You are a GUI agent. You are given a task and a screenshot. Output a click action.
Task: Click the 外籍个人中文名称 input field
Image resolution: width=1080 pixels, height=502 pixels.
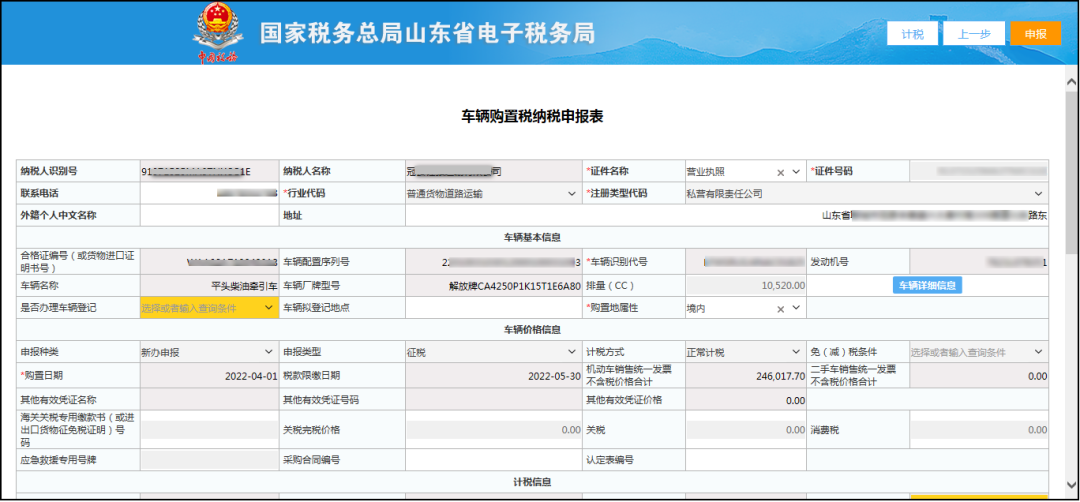209,216
